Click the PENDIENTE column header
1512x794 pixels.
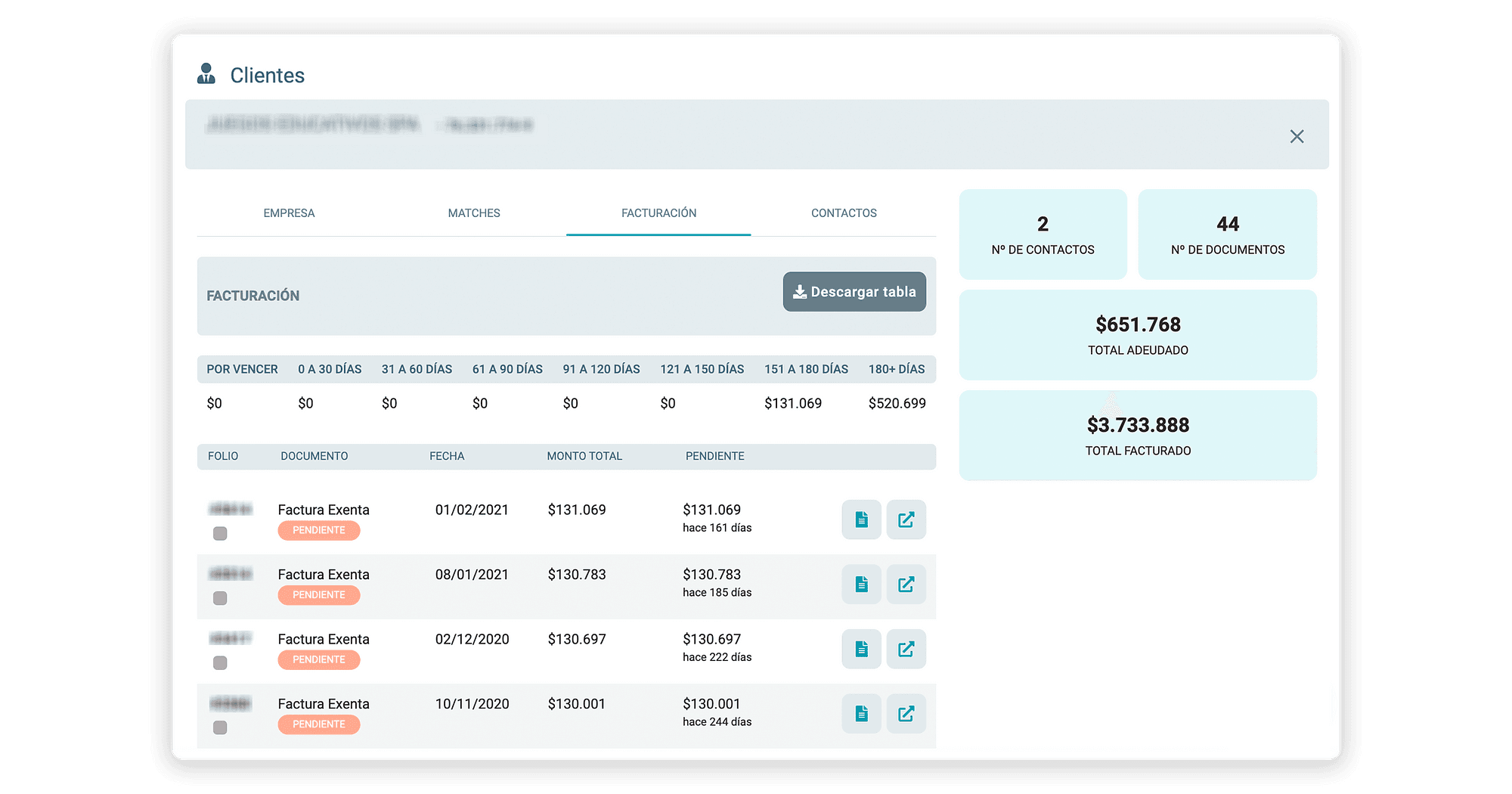[x=714, y=456]
